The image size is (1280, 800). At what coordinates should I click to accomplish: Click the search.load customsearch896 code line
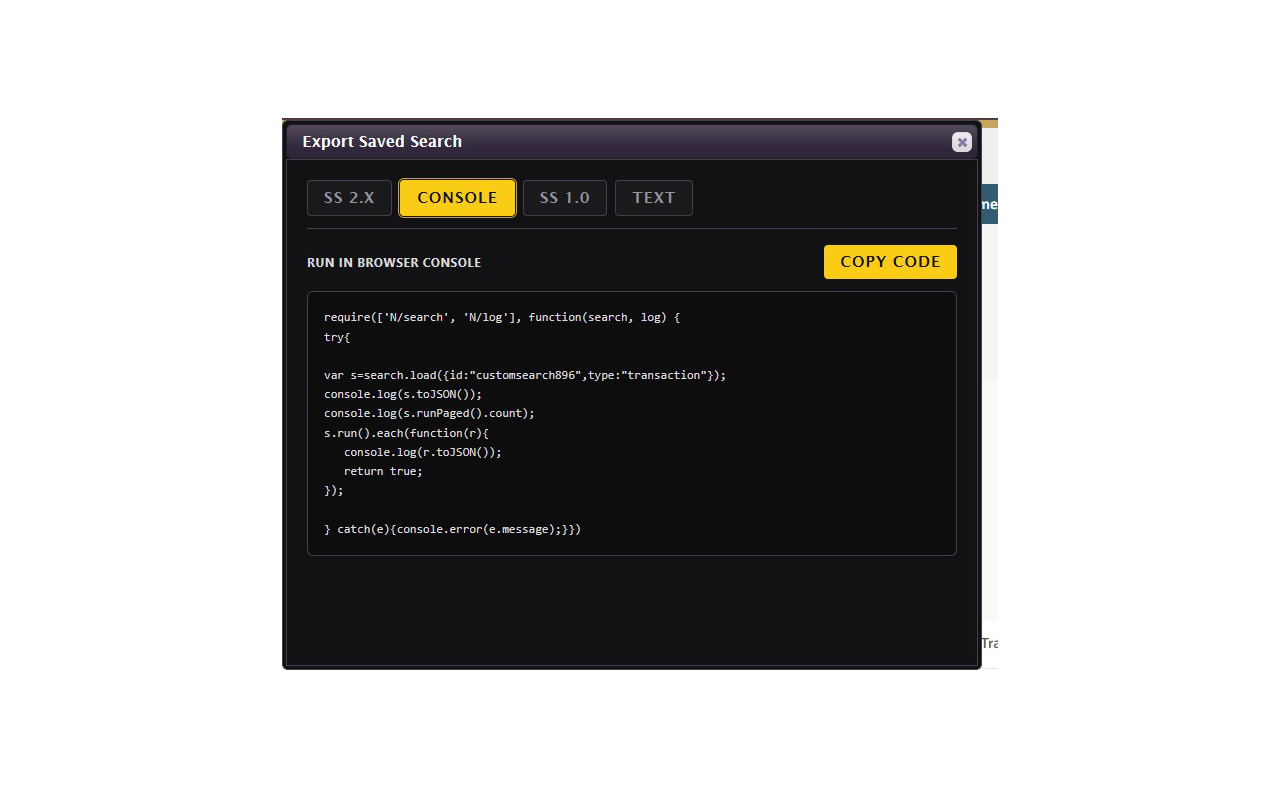pos(525,375)
